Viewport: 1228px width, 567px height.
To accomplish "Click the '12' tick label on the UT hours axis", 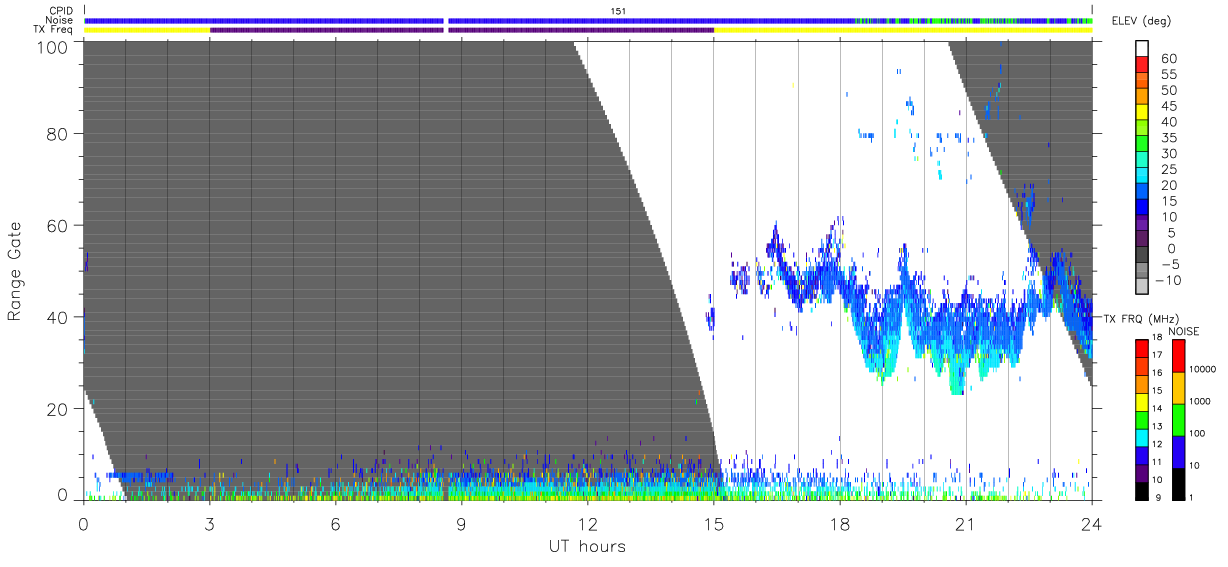I will [587, 522].
